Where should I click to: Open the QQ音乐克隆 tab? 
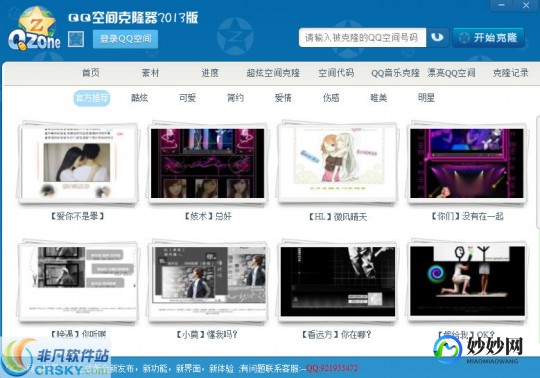point(395,73)
